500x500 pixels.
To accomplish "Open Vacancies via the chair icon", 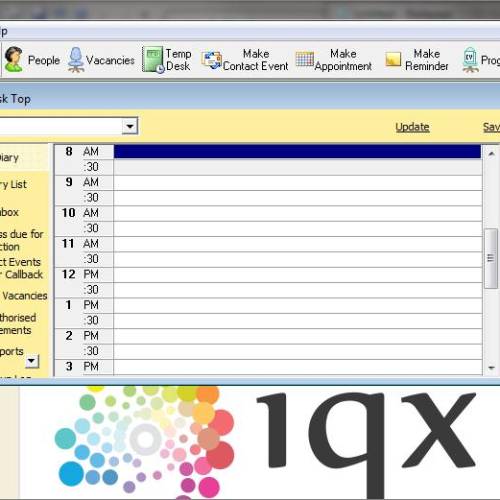I will (x=76, y=60).
